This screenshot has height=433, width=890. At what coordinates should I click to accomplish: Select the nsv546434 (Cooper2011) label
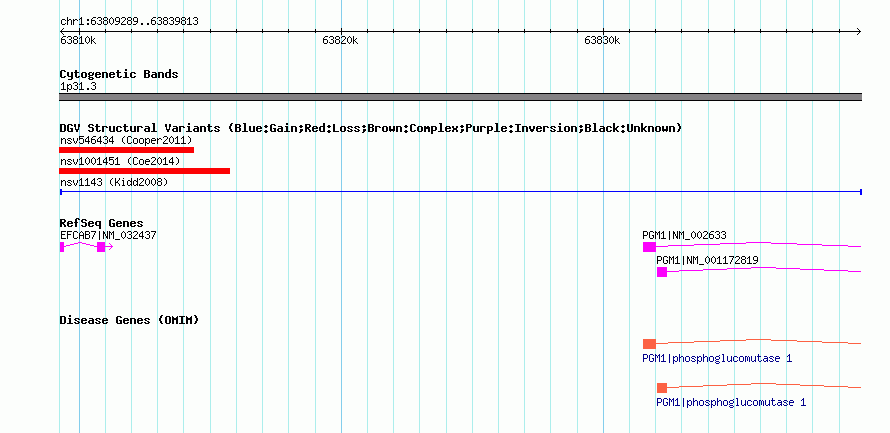pyautogui.click(x=127, y=140)
